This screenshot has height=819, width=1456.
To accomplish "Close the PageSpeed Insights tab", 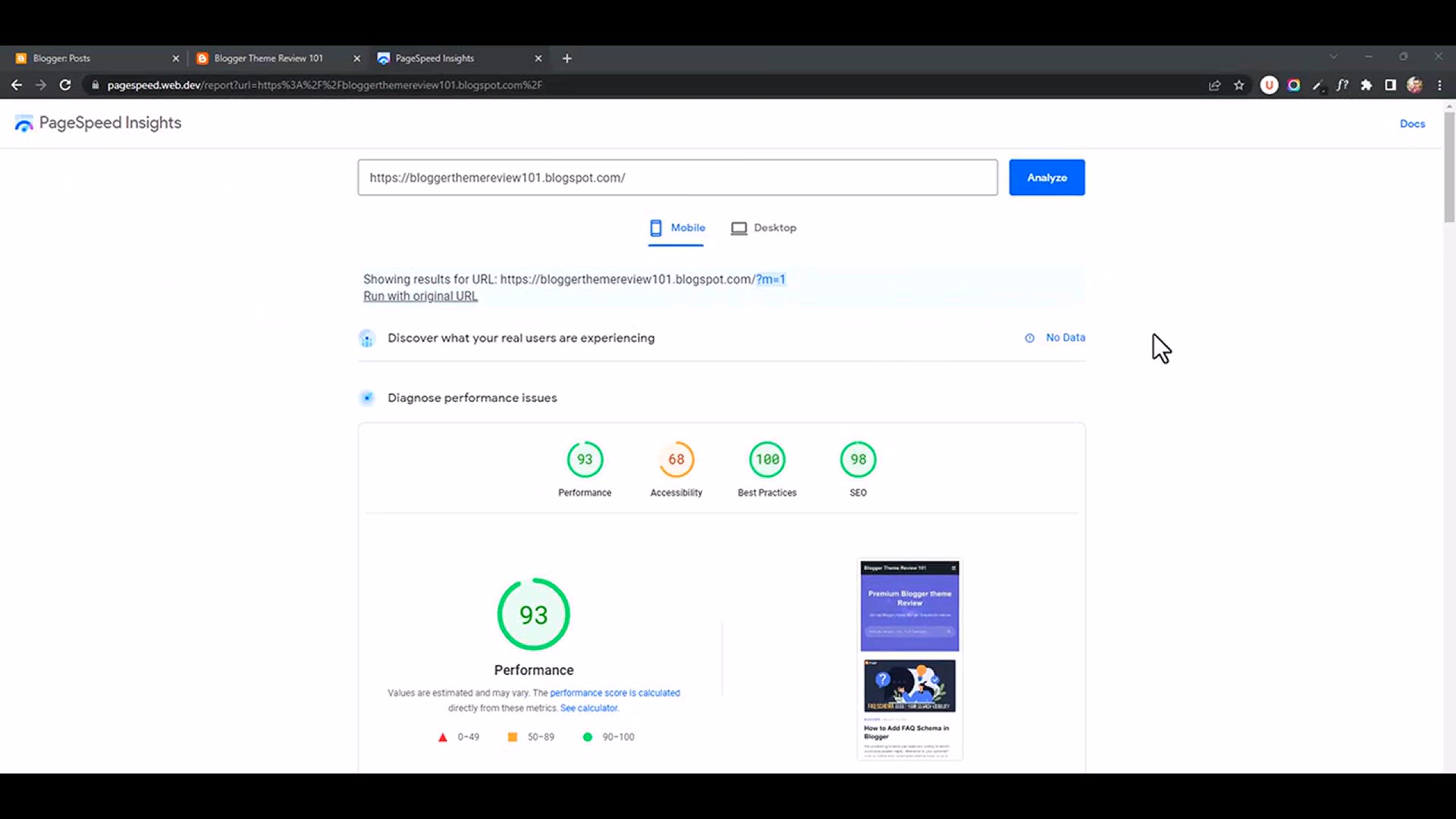I will pos(538,58).
